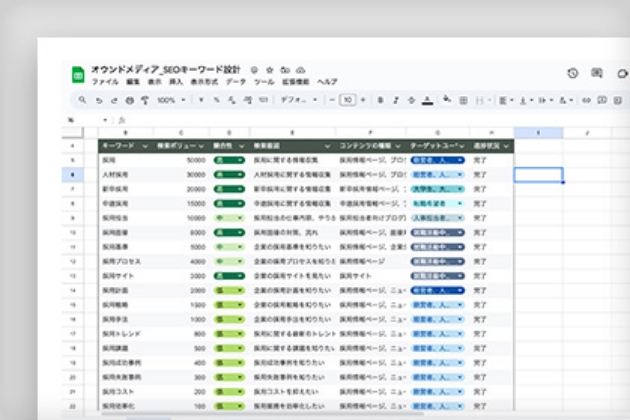Open the キーワード column filter arrow
The image size is (630, 420).
tap(145, 146)
